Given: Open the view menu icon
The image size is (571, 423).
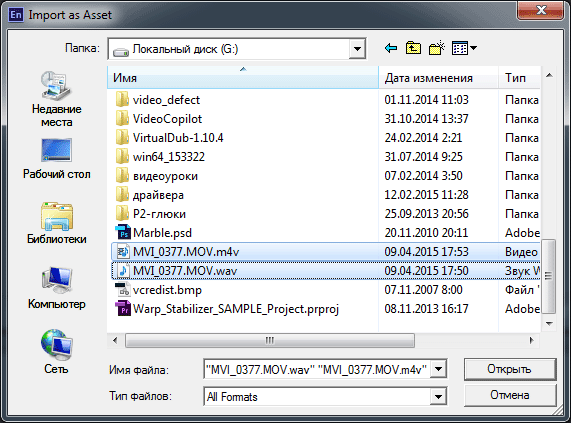Looking at the screenshot, I should coord(464,48).
